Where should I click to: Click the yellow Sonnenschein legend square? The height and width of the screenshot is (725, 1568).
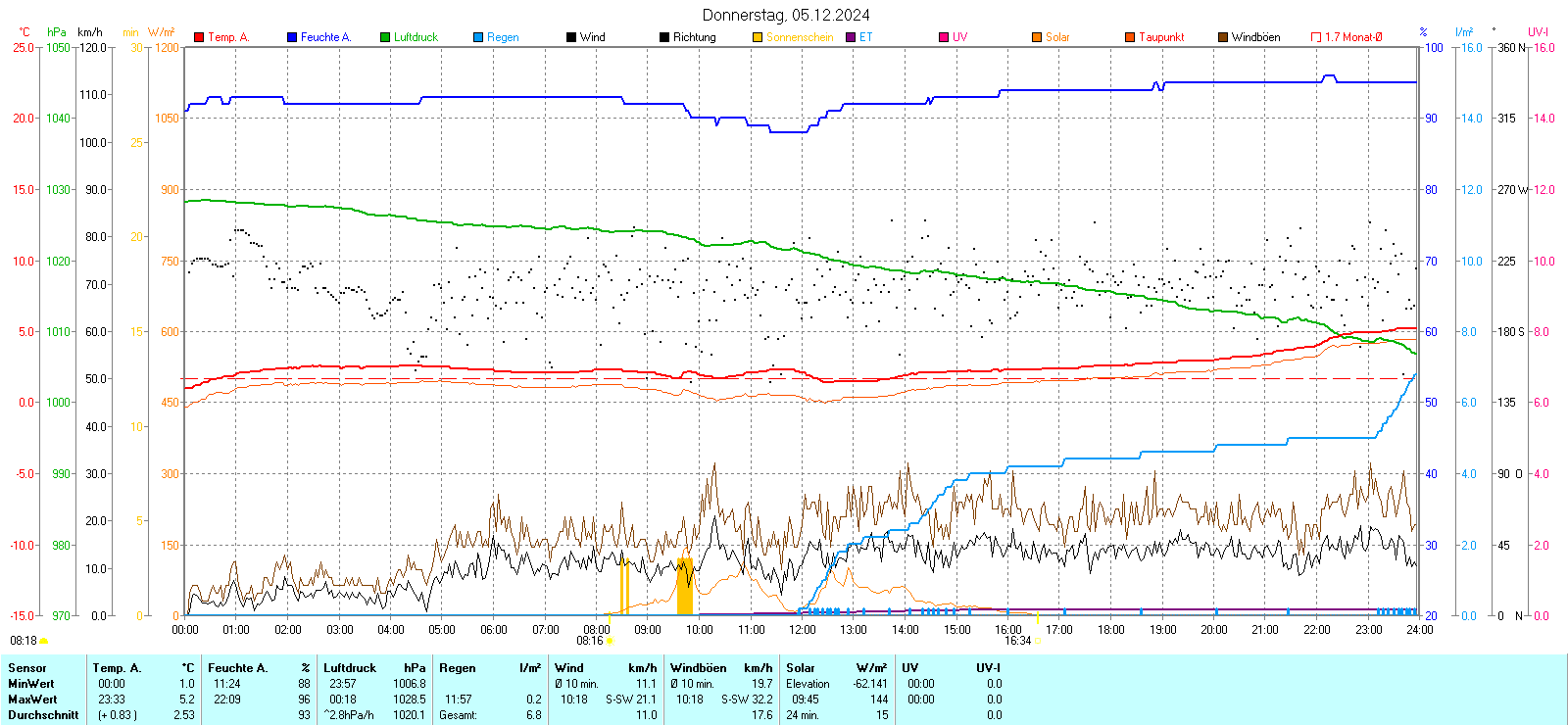point(758,37)
